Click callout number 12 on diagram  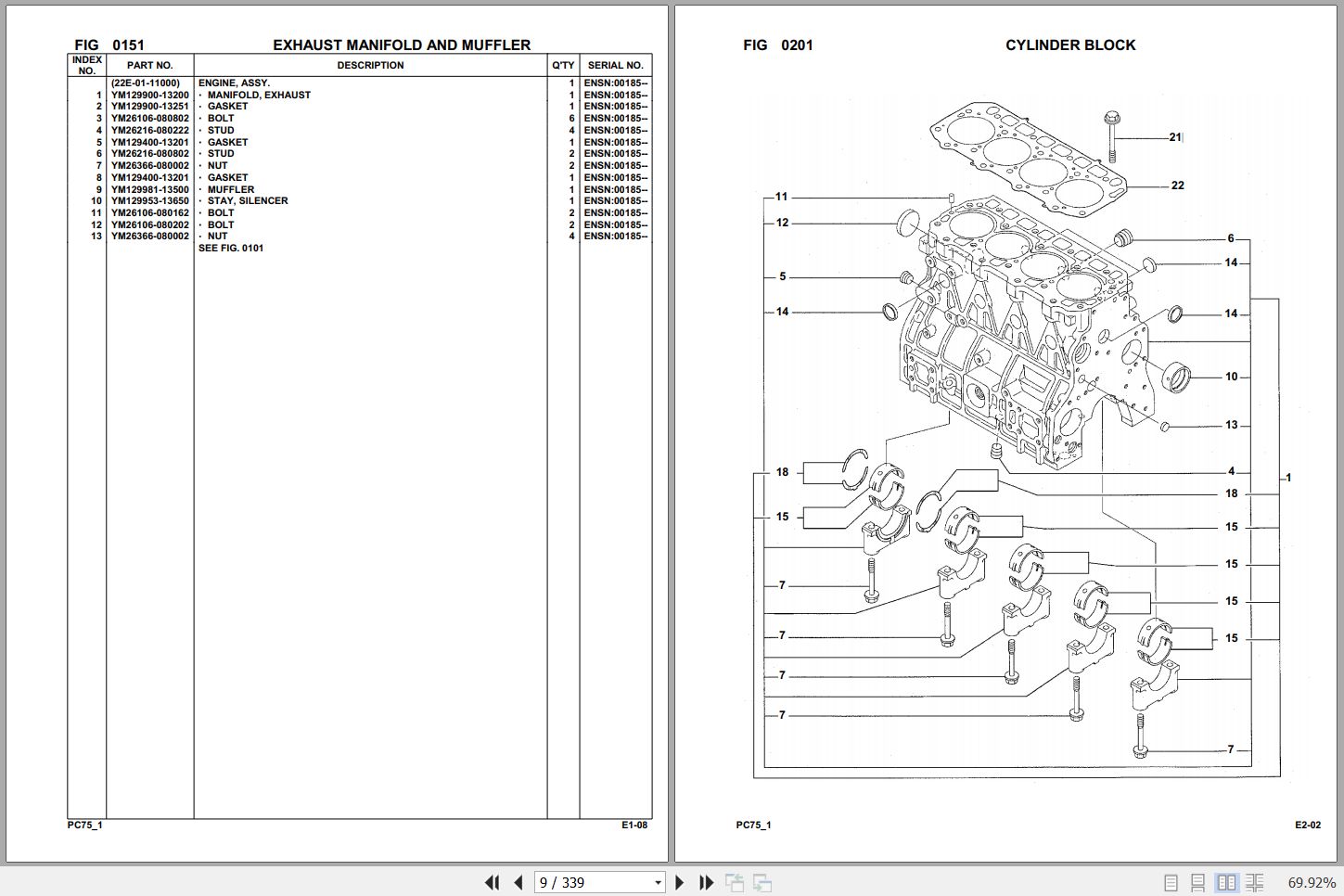pyautogui.click(x=782, y=223)
